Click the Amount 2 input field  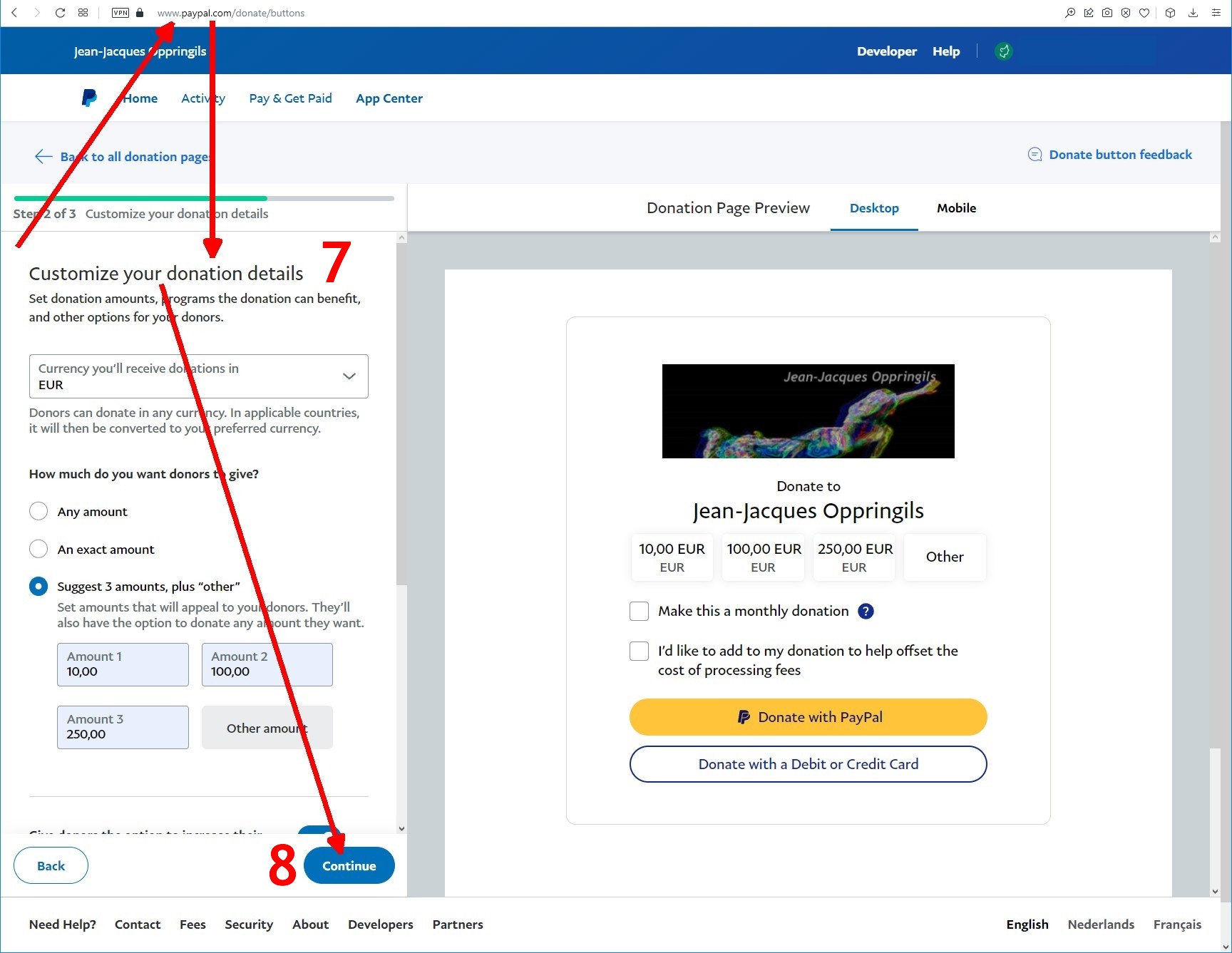pyautogui.click(x=267, y=664)
